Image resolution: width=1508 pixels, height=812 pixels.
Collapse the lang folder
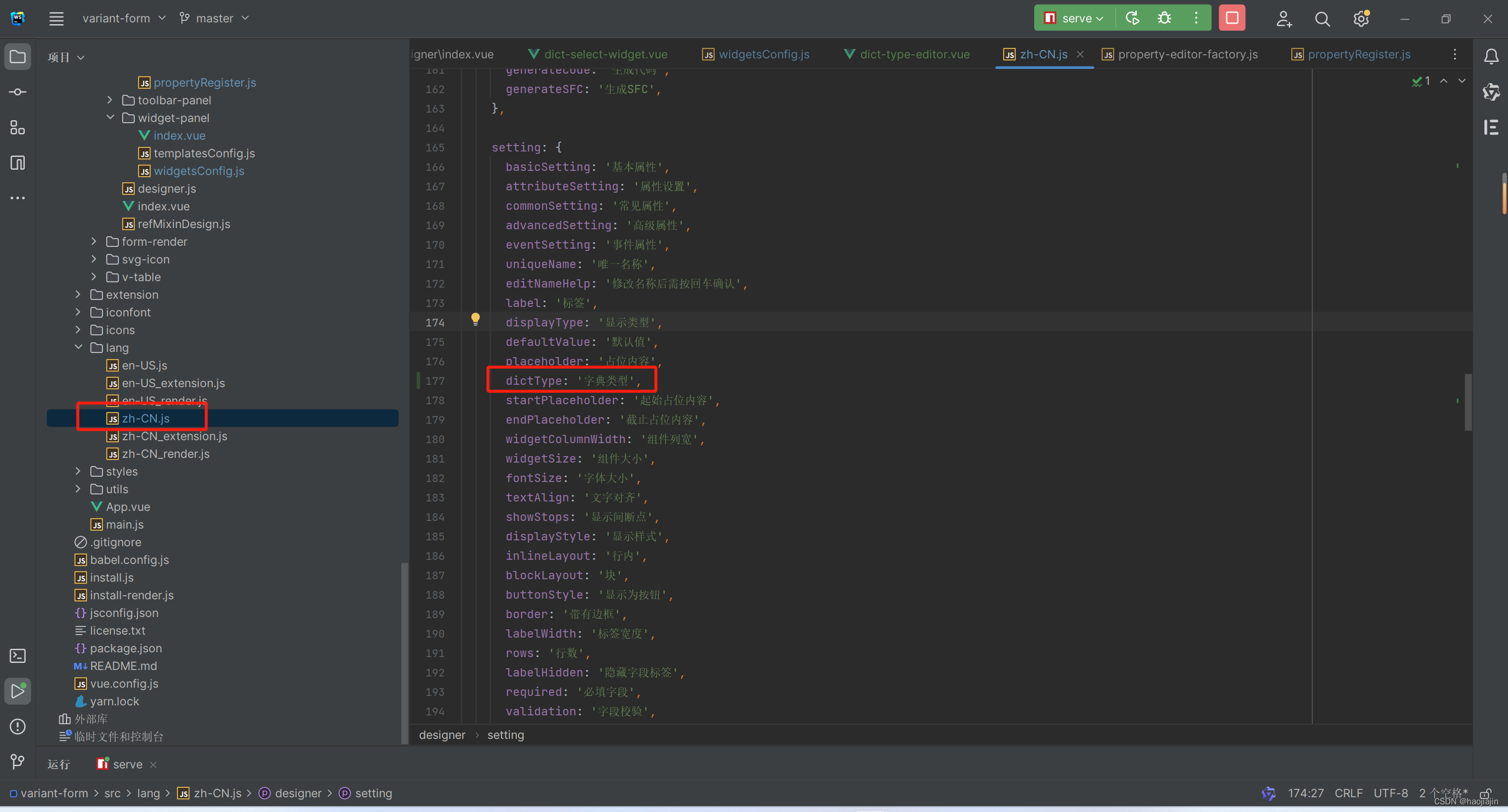pyautogui.click(x=78, y=348)
